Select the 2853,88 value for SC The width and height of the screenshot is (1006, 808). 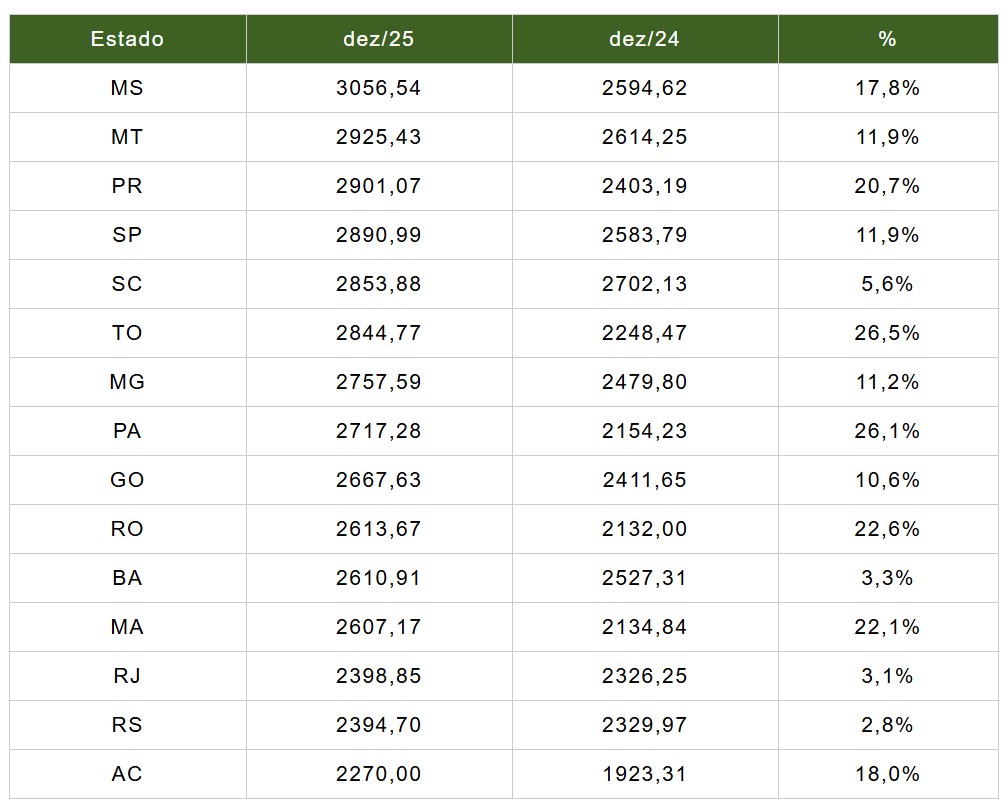[x=378, y=284]
